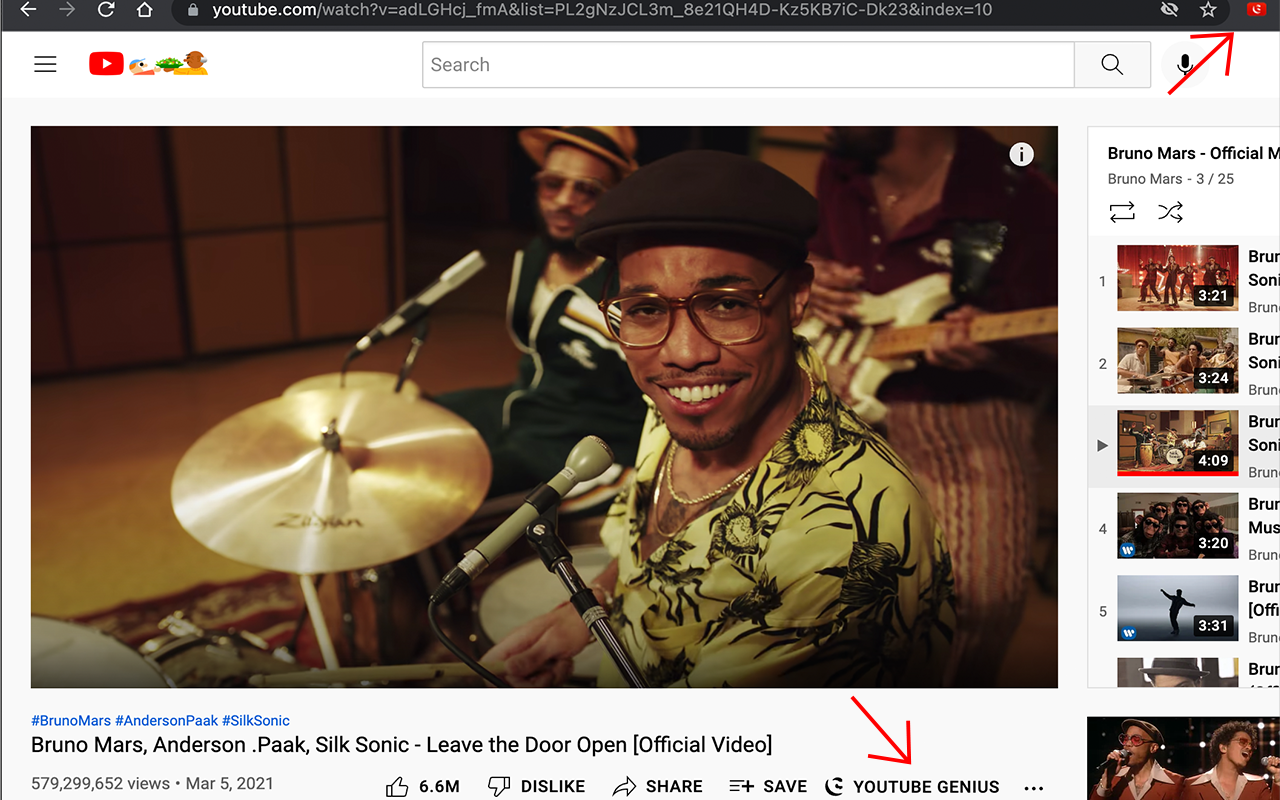Focus the YouTube Search field
This screenshot has height=800, width=1280.
[748, 65]
